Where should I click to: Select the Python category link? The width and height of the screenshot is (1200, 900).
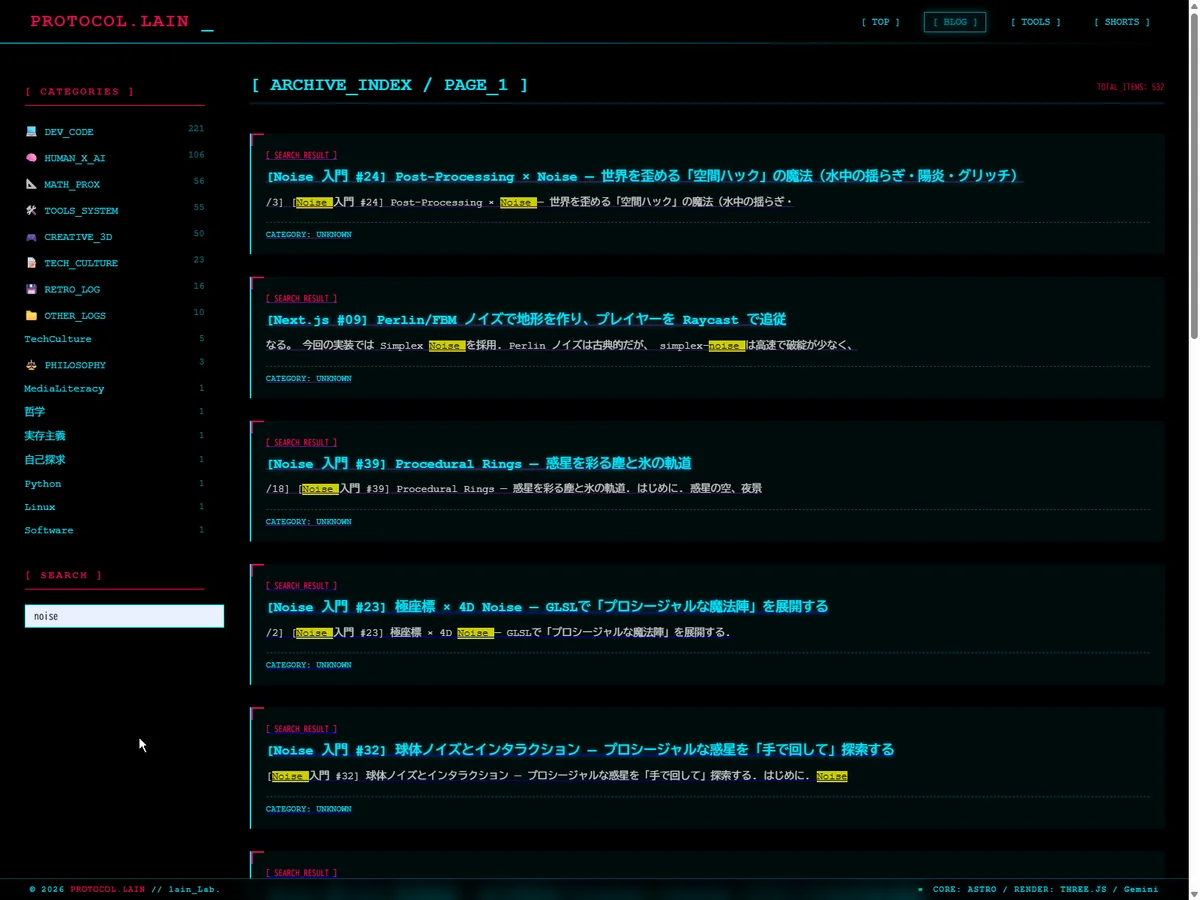pos(43,484)
